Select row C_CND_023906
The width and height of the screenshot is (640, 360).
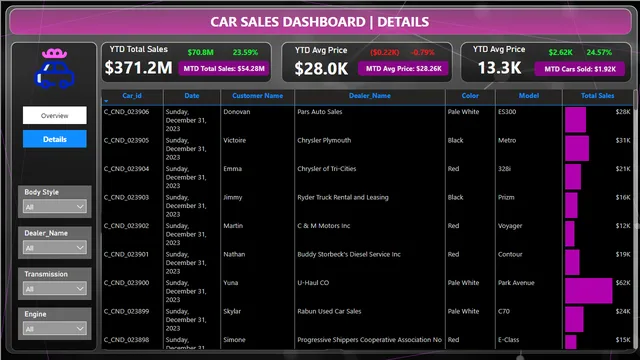(367, 120)
